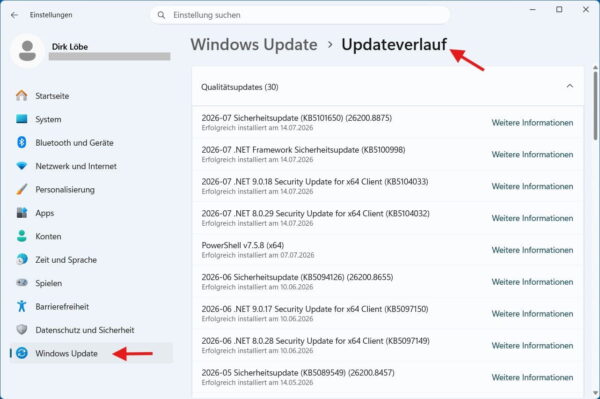Select .NET 9.0.18 Security Update entry
Screen dimensions: 600x399
tap(388, 186)
